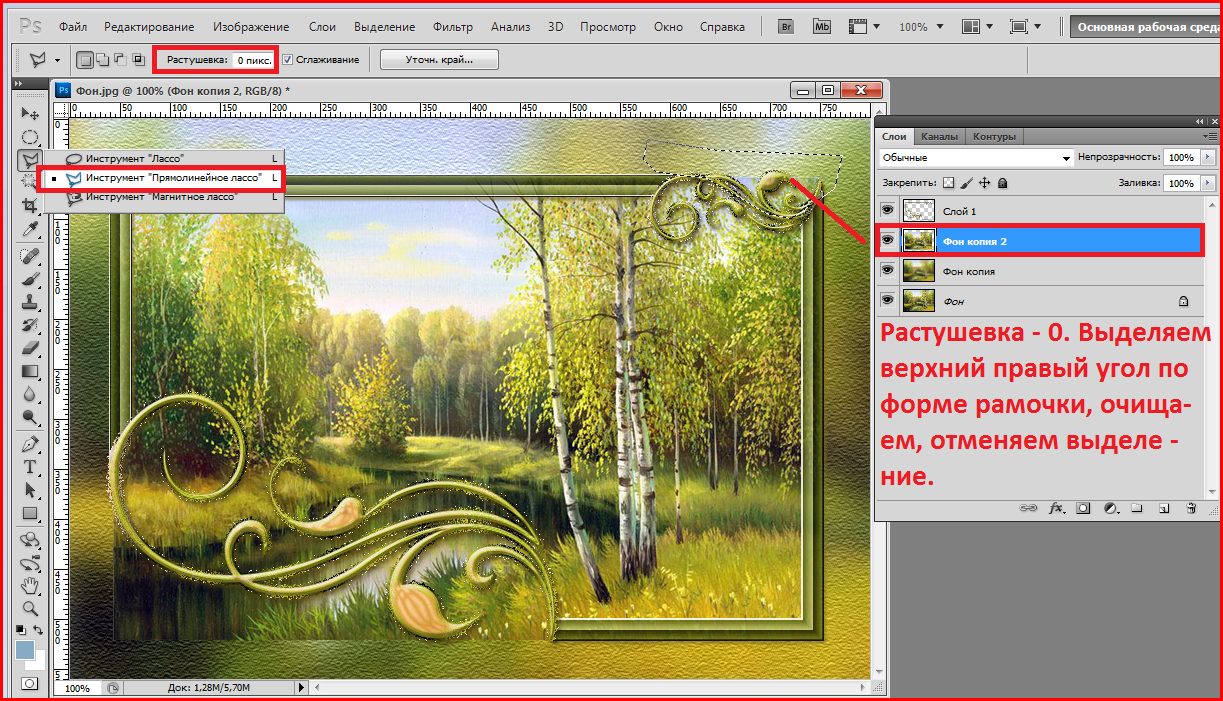Switch to the Каналы tab
This screenshot has height=701, width=1223.
[x=939, y=137]
